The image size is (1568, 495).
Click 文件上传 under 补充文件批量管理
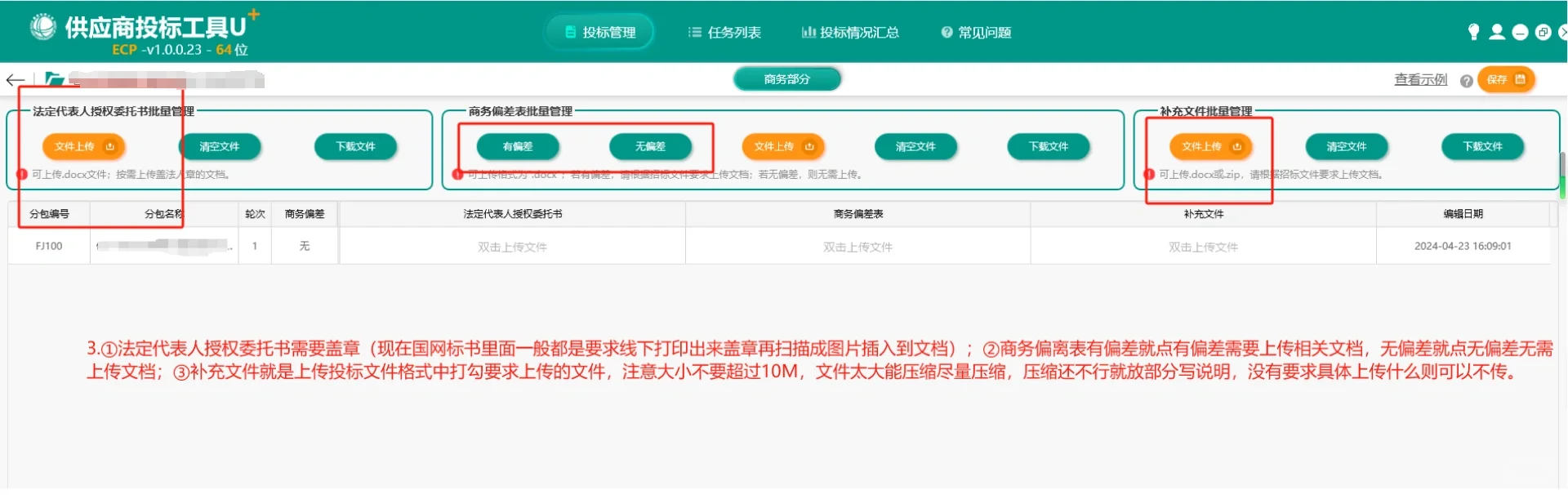(1210, 147)
